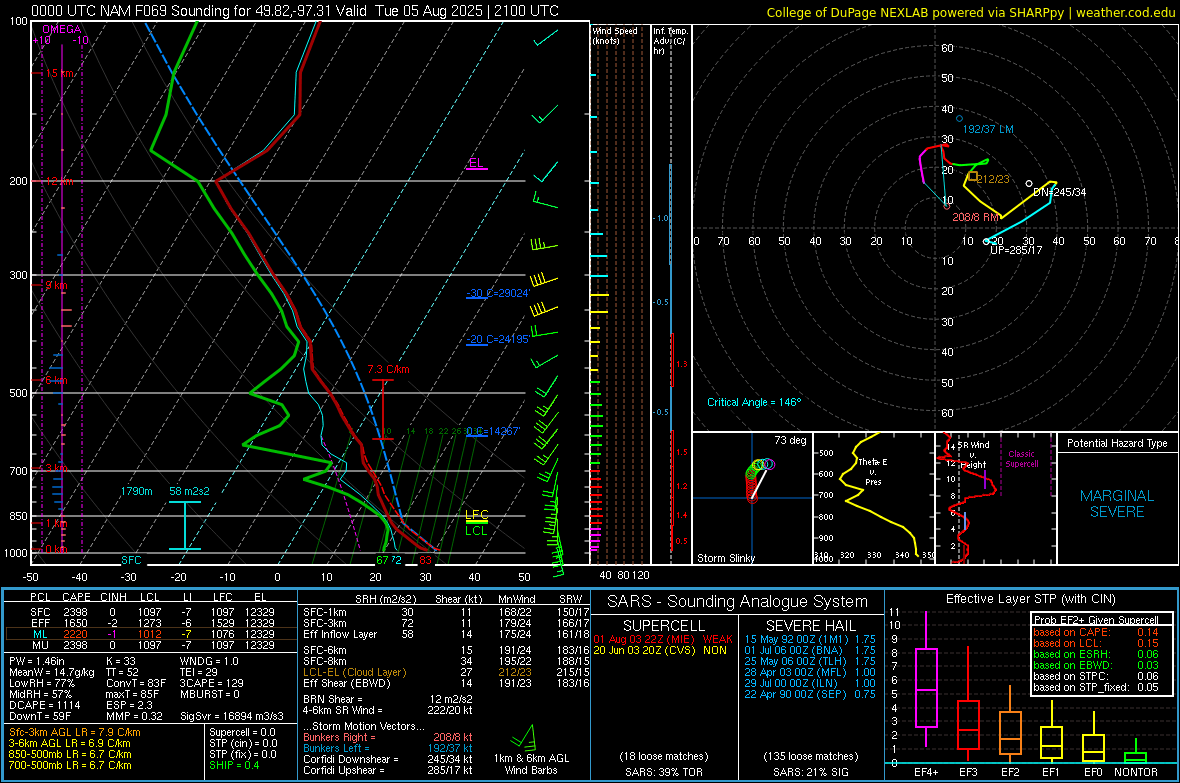
Task: Click the green SHIP = 0.4 value
Action: click(234, 765)
